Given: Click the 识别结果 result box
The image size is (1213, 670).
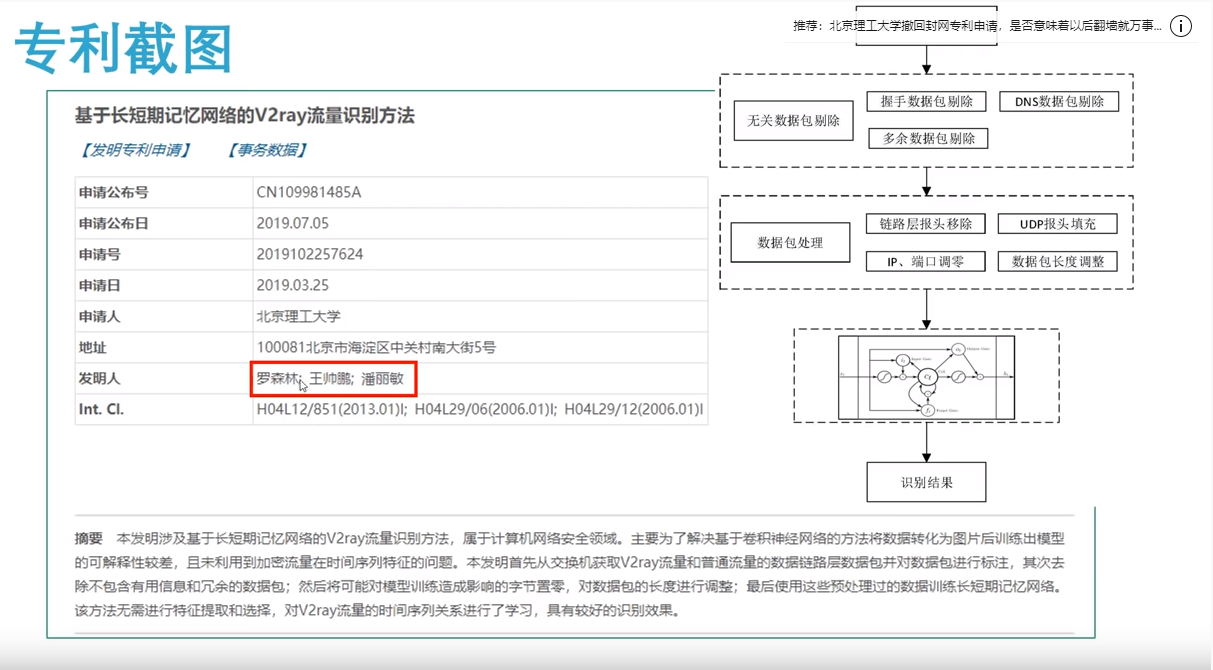Looking at the screenshot, I should click(x=926, y=481).
